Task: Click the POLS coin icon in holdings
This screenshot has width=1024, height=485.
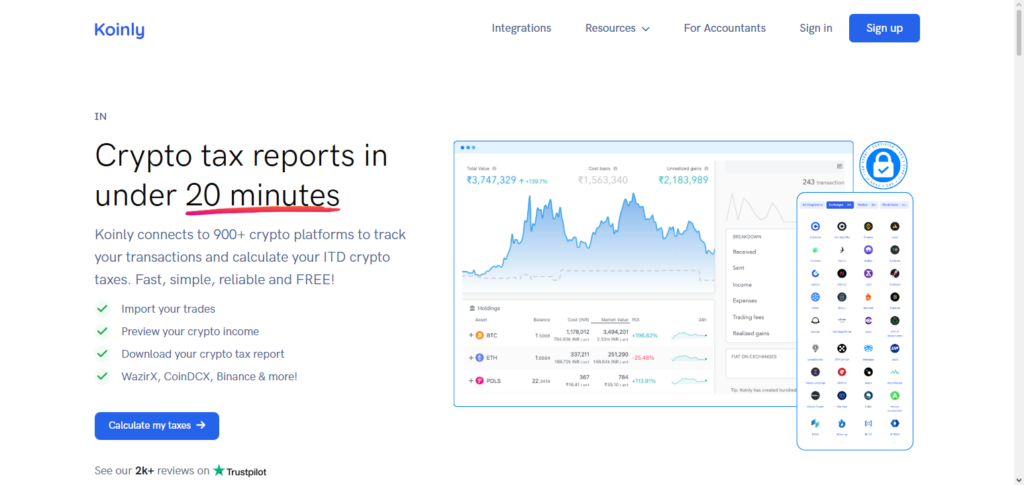Action: tap(479, 380)
